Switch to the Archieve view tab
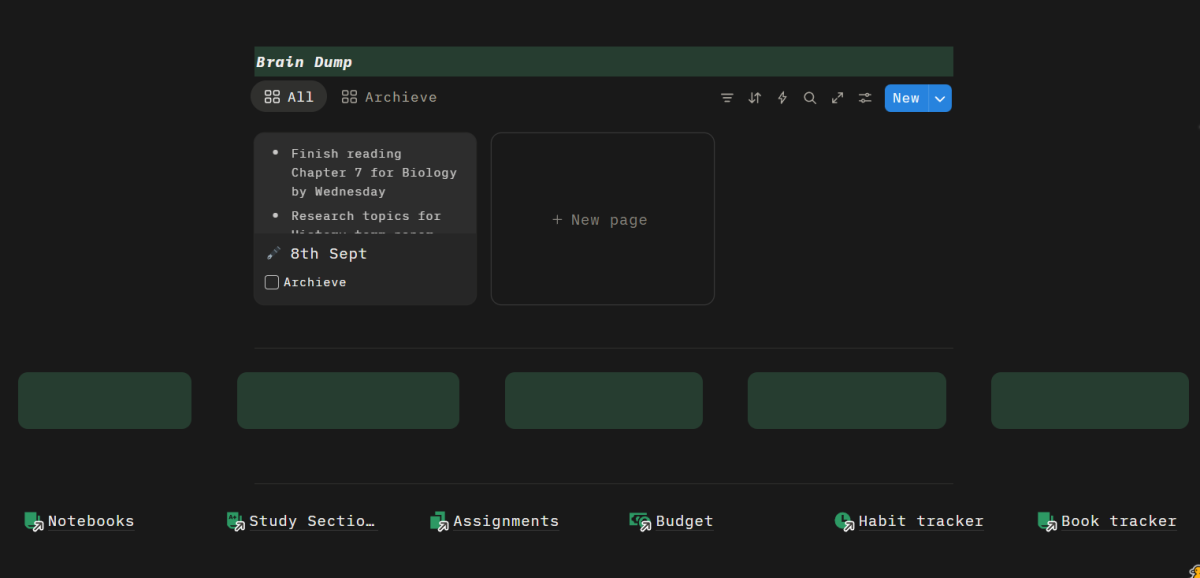The height and width of the screenshot is (578, 1200). point(389,97)
